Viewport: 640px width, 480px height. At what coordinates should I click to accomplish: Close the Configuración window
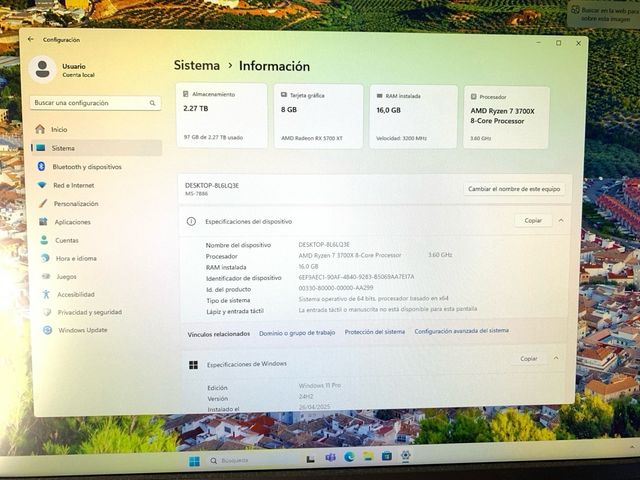pos(578,43)
